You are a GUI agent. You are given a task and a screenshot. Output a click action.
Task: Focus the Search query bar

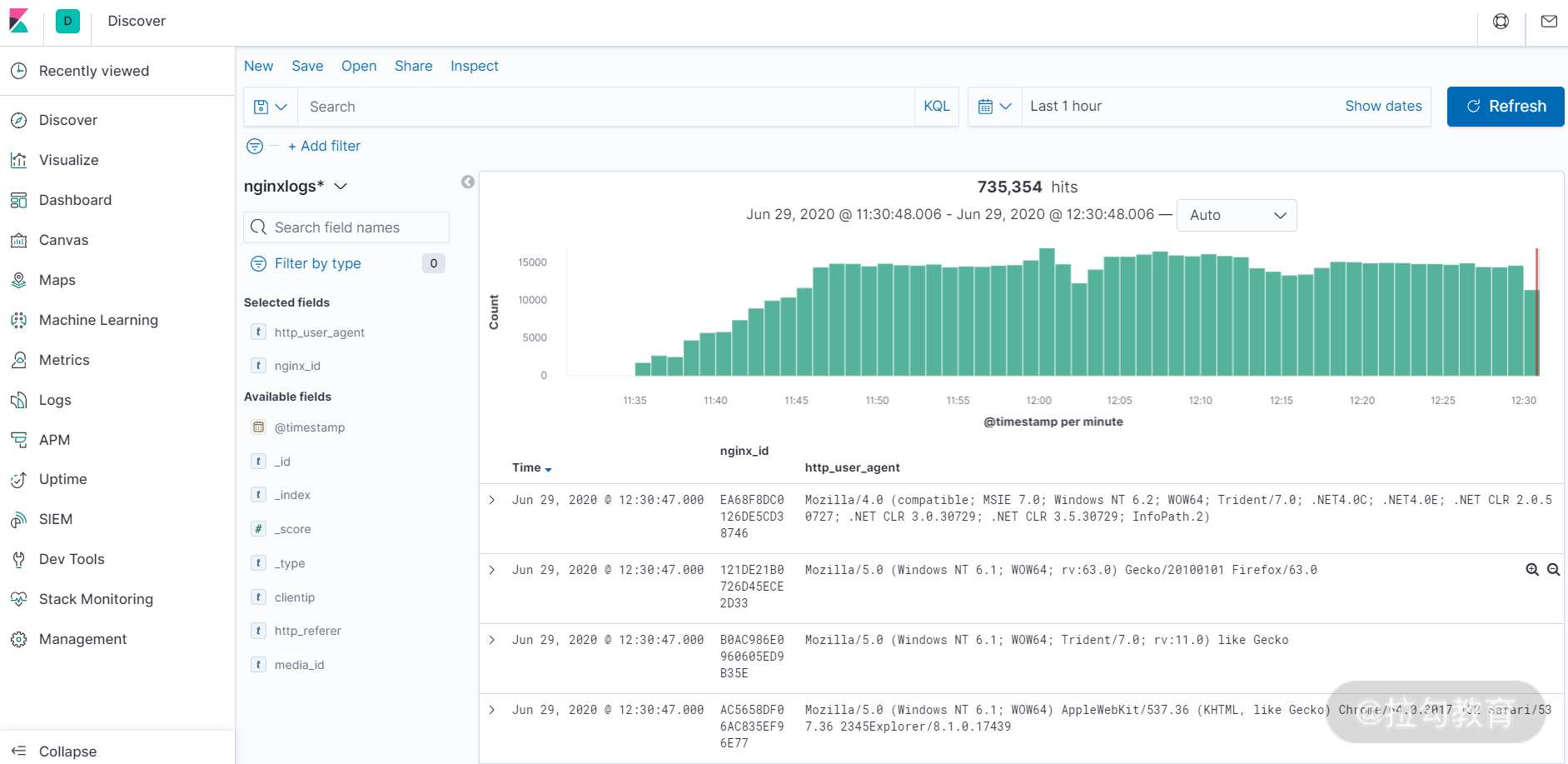click(605, 107)
